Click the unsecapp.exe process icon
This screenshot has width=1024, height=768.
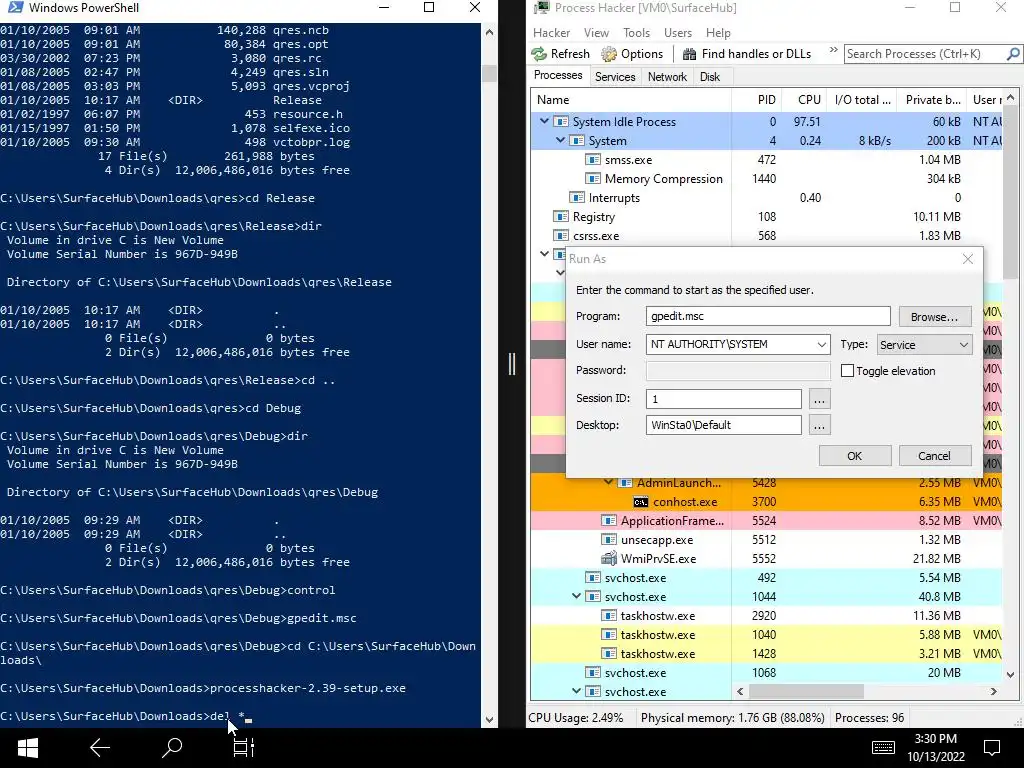[x=609, y=540]
